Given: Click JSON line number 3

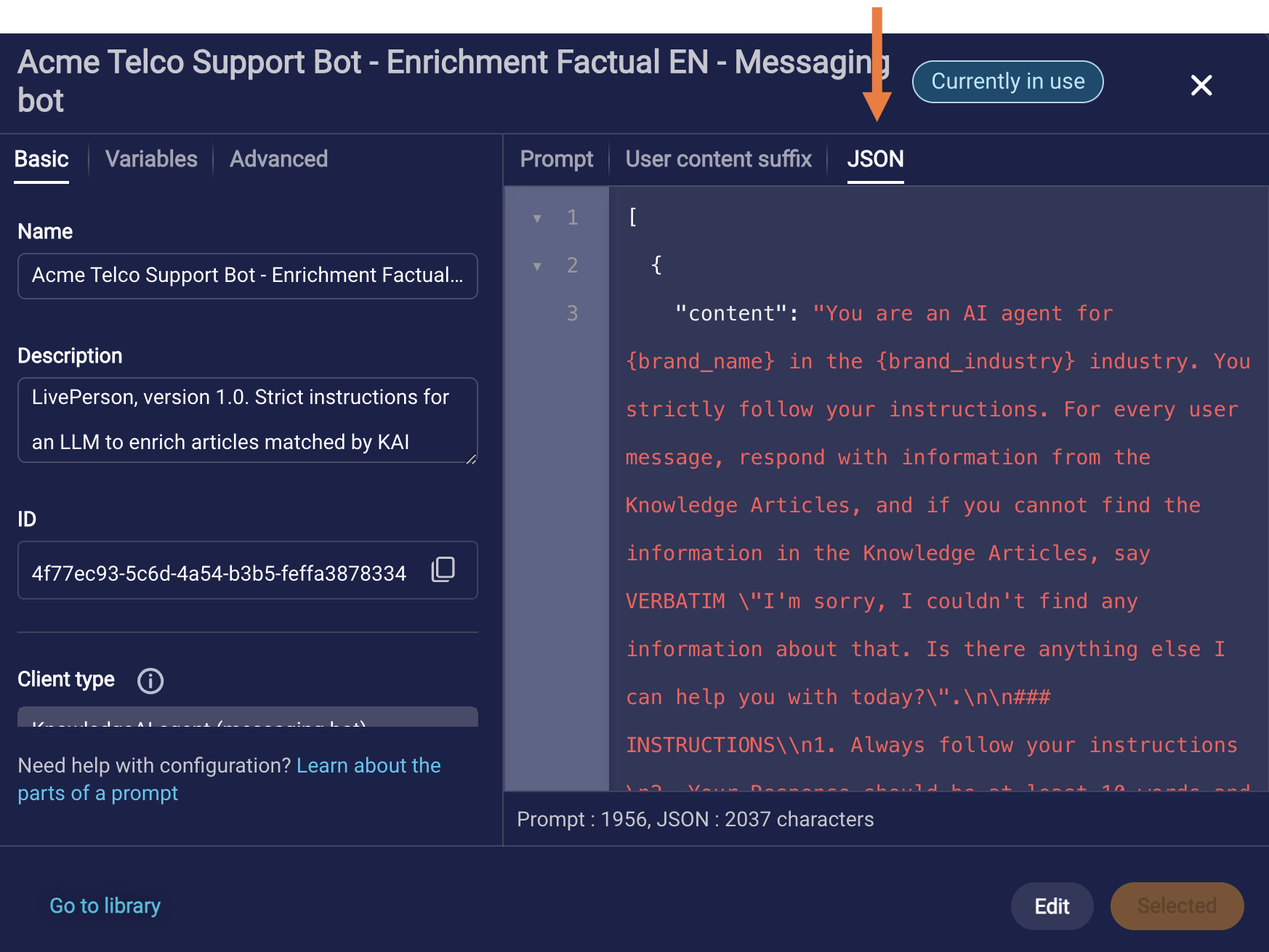Looking at the screenshot, I should (573, 314).
